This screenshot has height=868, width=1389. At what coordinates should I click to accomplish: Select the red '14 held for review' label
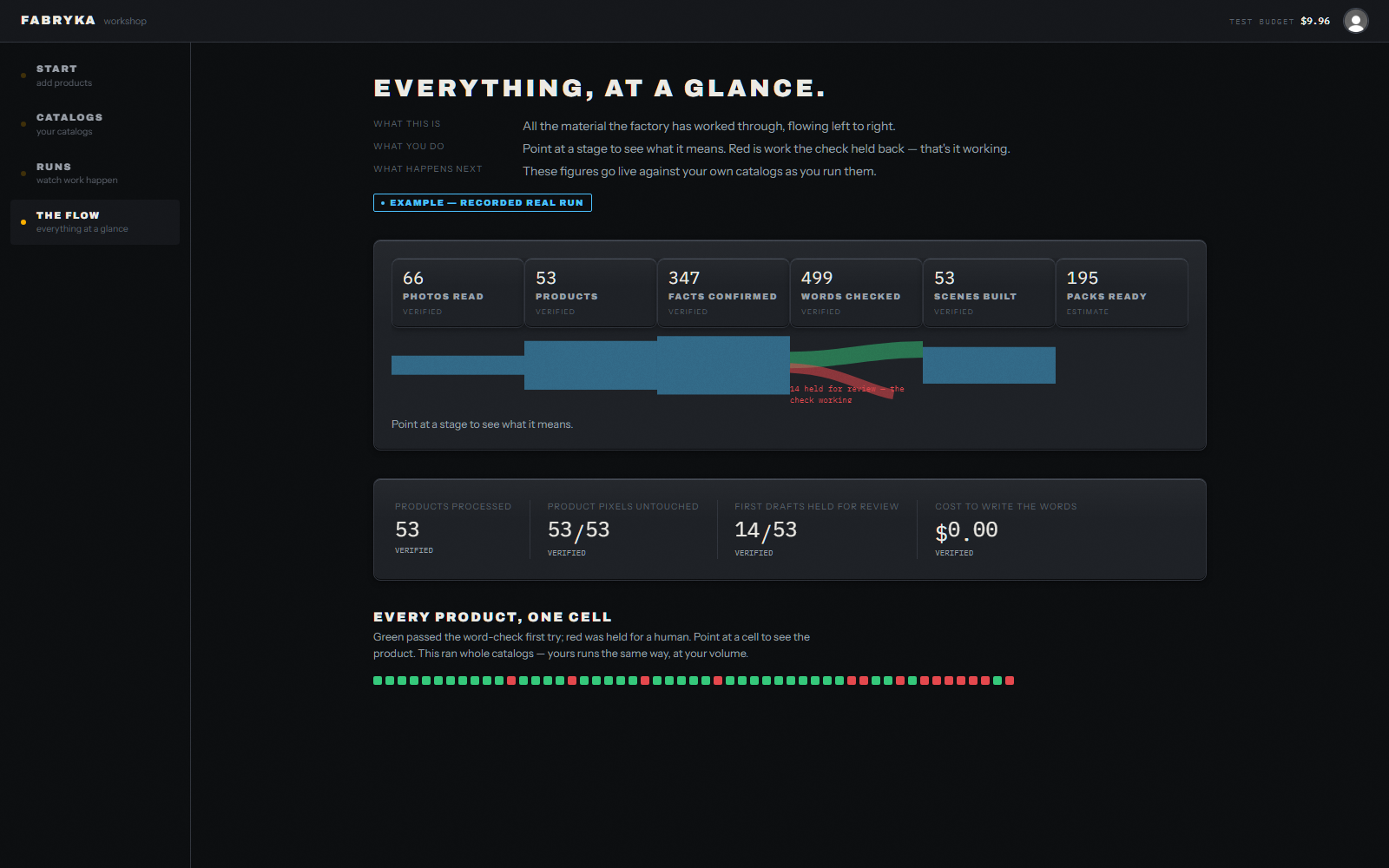coord(847,394)
